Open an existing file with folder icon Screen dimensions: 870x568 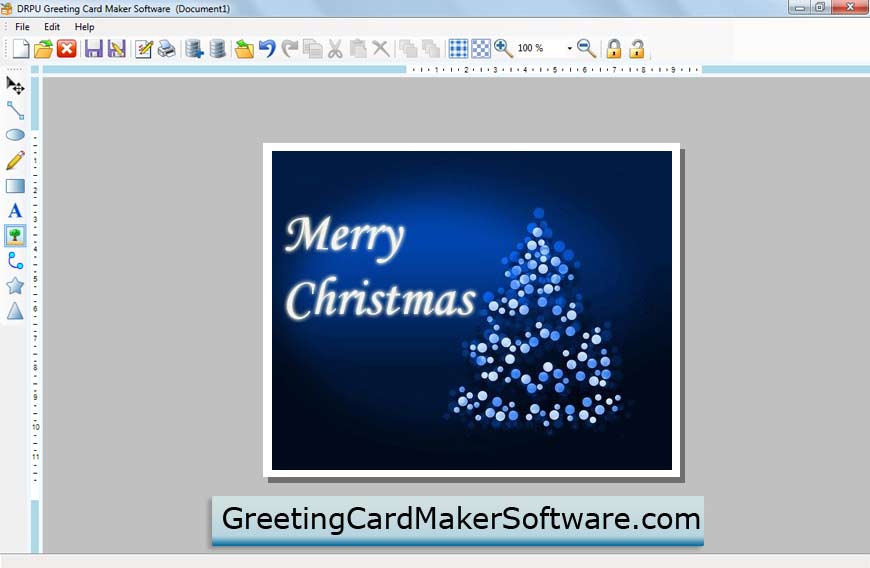(x=43, y=49)
